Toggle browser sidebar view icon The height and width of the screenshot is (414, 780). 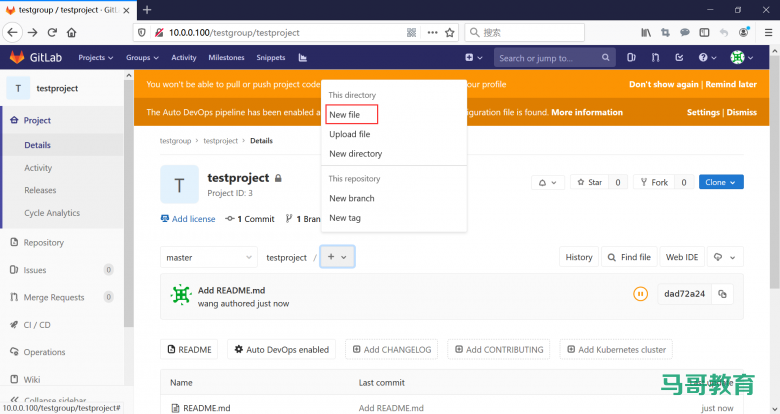[704, 32]
